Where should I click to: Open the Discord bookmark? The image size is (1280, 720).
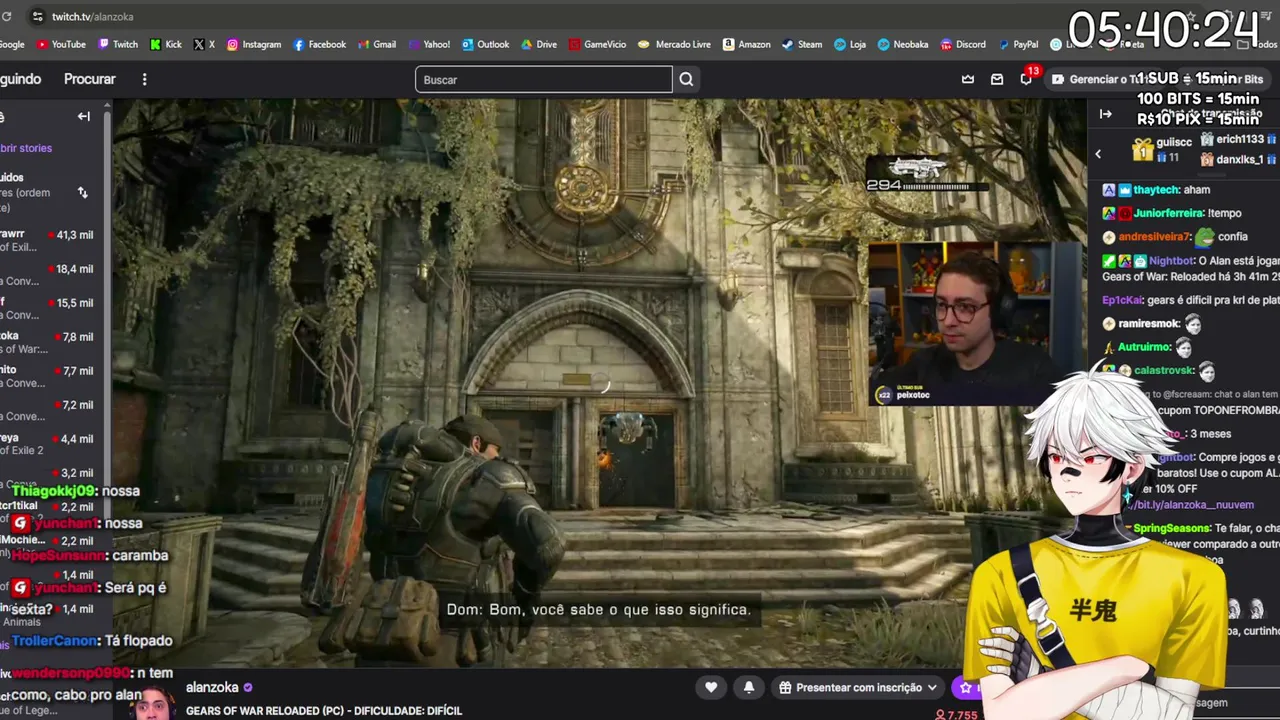[x=963, y=44]
